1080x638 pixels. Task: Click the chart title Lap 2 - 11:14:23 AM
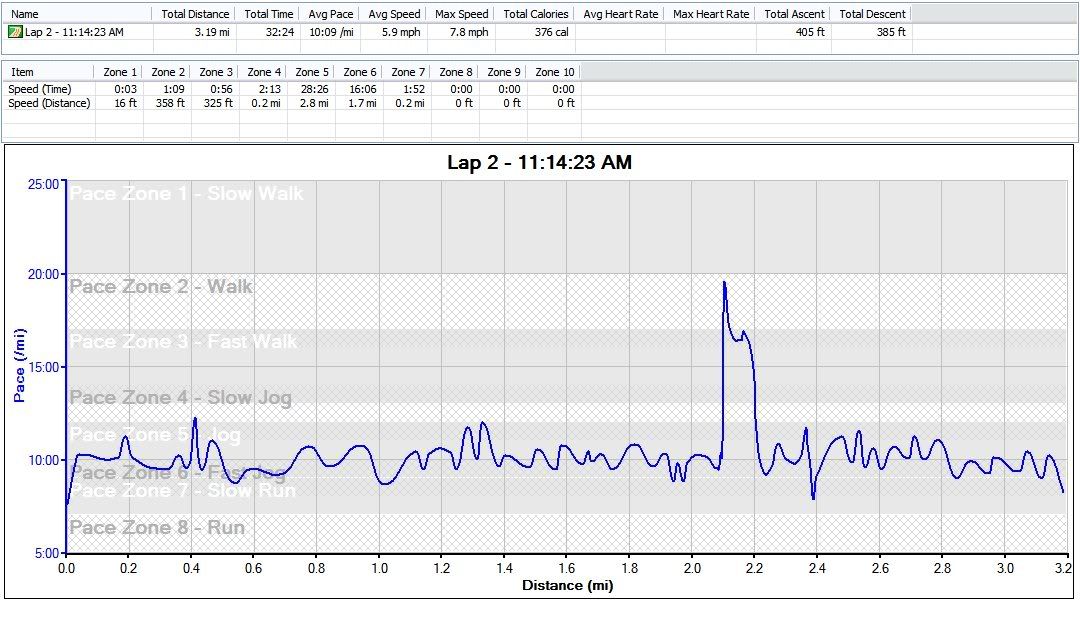coord(539,162)
